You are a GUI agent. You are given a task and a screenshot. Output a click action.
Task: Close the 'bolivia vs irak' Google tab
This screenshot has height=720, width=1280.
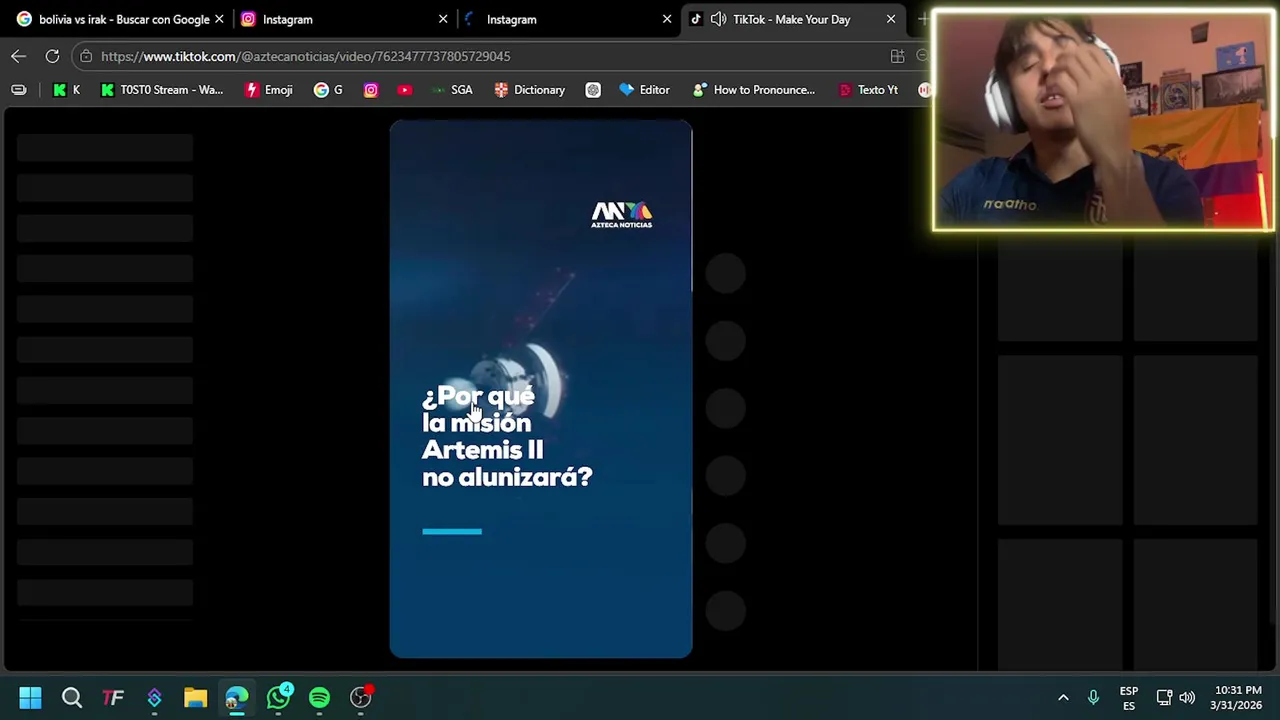(x=219, y=19)
